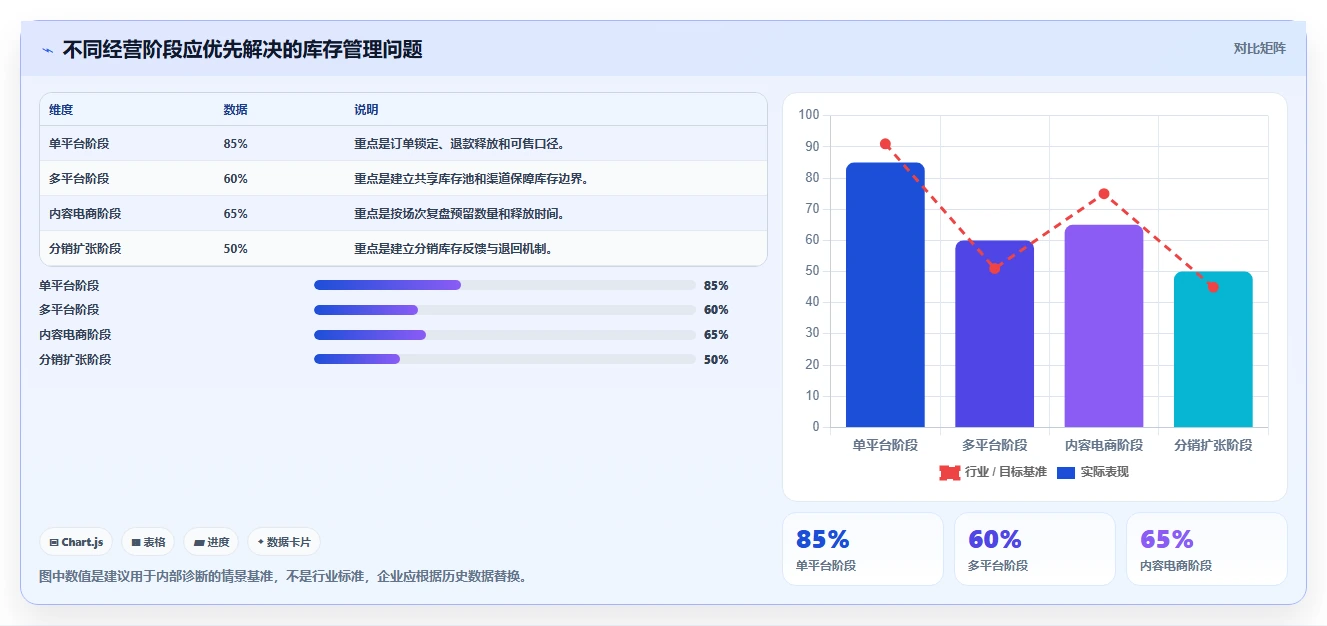Select the 数据卡片 tag chip
Image resolution: width=1327 pixels, height=626 pixels.
click(284, 542)
